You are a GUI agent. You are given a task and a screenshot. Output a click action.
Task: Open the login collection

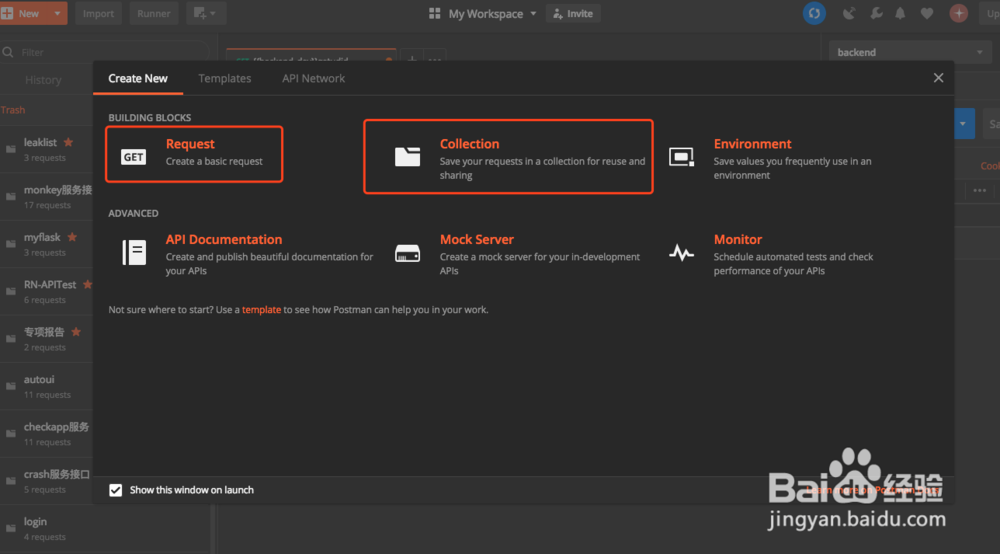[x=35, y=521]
